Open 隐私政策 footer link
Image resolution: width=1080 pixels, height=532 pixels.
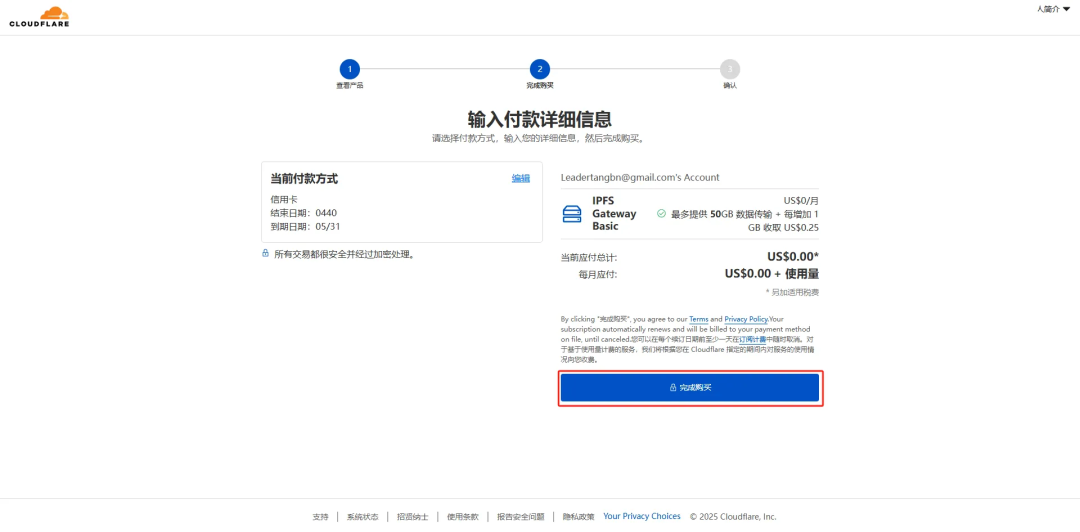[x=579, y=517]
